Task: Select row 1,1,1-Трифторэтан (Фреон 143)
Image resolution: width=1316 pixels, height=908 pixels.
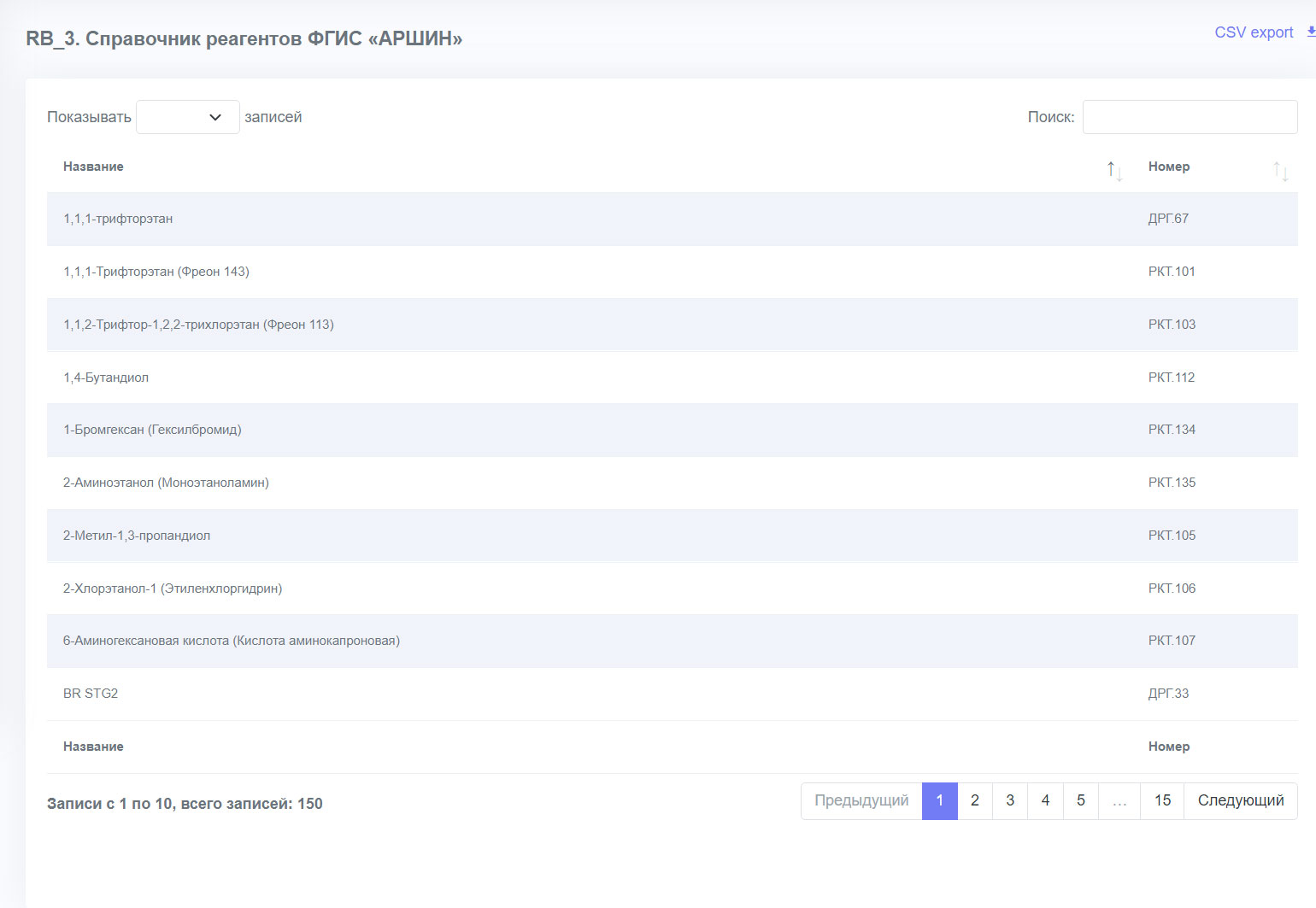Action: (x=673, y=272)
